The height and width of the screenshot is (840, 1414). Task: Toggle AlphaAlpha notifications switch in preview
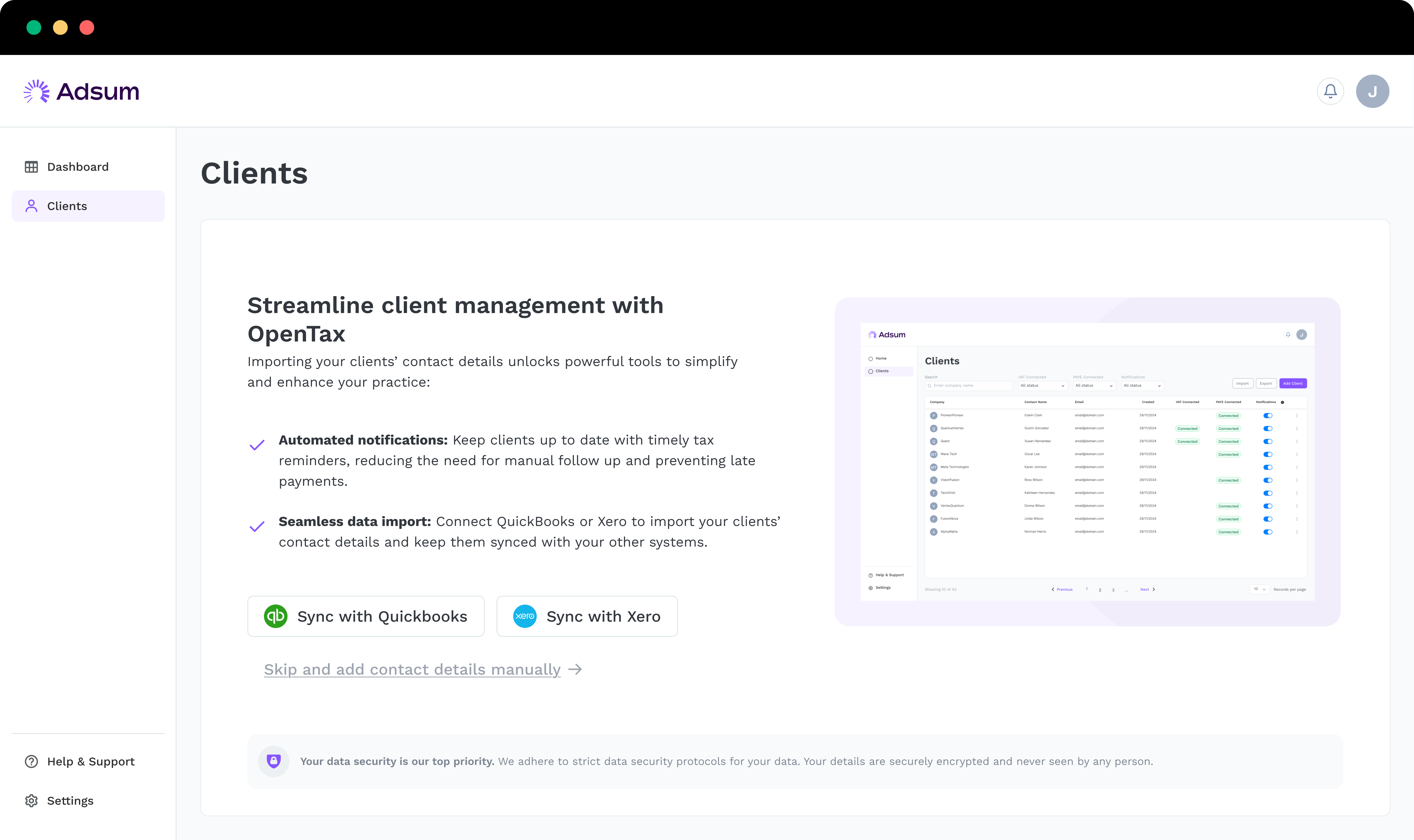click(x=1268, y=532)
